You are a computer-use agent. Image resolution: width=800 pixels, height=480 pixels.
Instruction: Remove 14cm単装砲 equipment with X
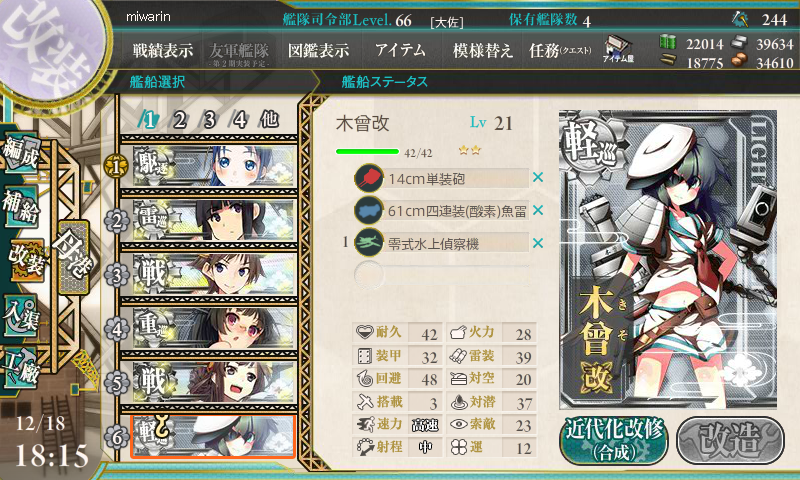point(537,178)
